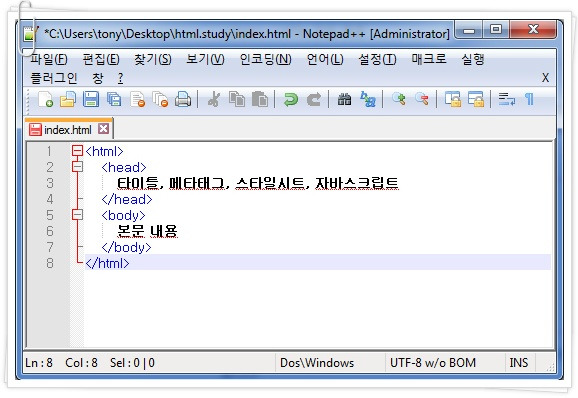Cut selection with the scissors icon

pos(214,100)
